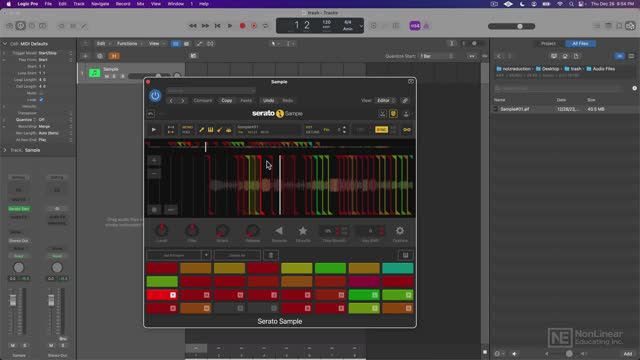Select the pencil cue edit tool

[201, 130]
